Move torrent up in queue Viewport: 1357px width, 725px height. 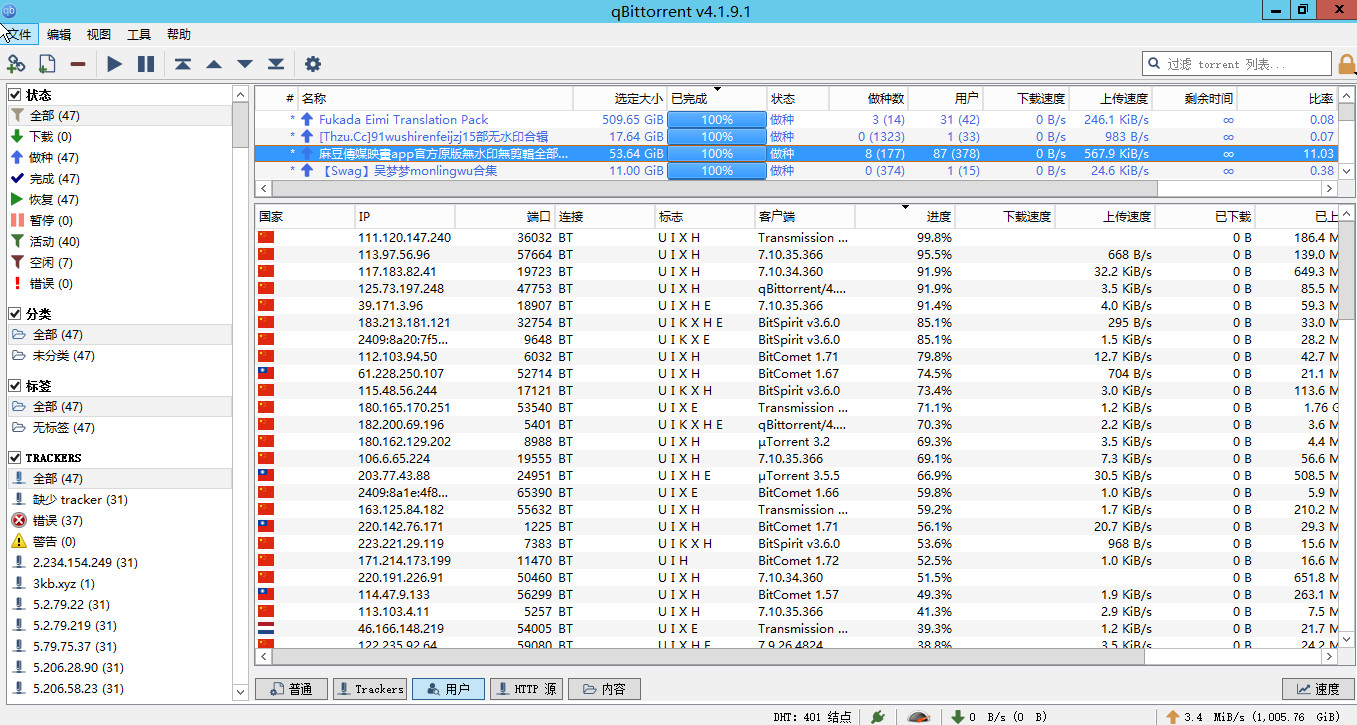tap(214, 64)
